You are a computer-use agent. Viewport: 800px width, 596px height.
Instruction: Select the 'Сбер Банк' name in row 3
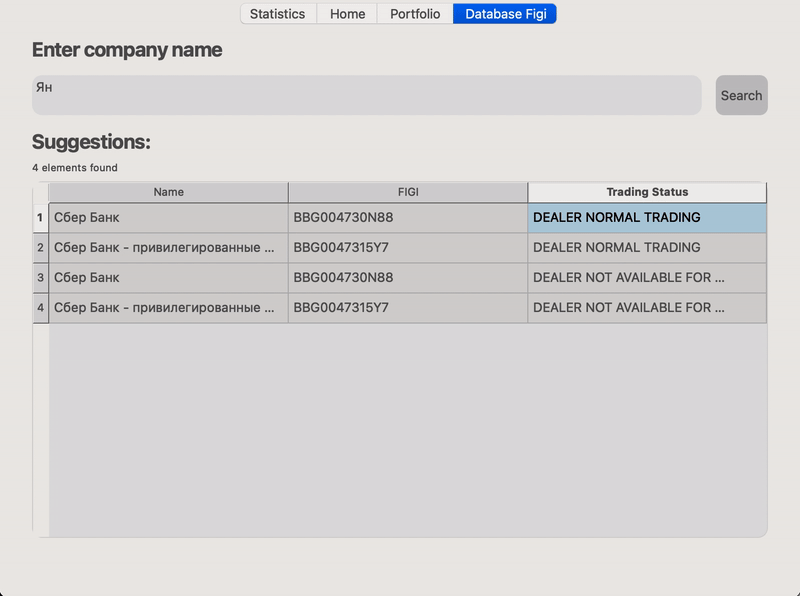pyautogui.click(x=168, y=278)
